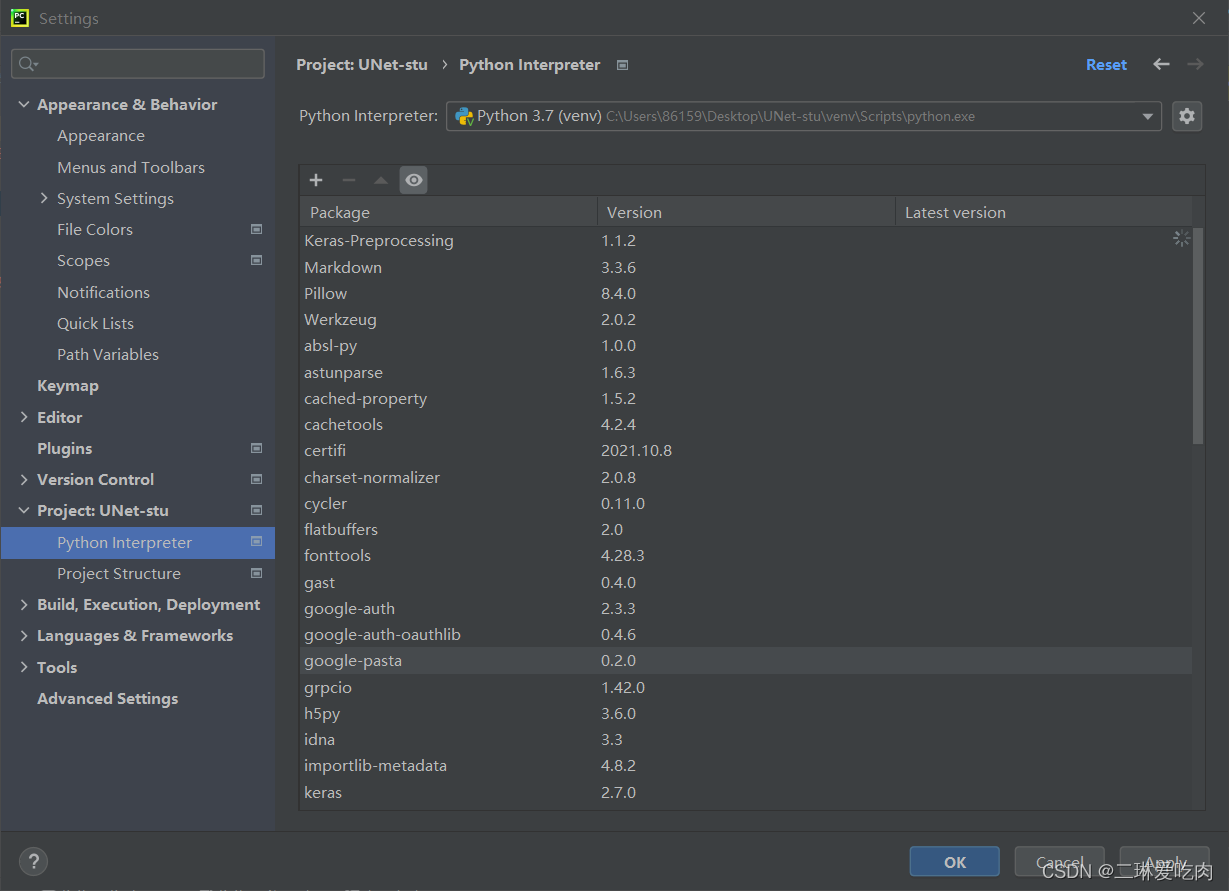Click inside the settings search field
This screenshot has width=1229, height=891.
138,64
